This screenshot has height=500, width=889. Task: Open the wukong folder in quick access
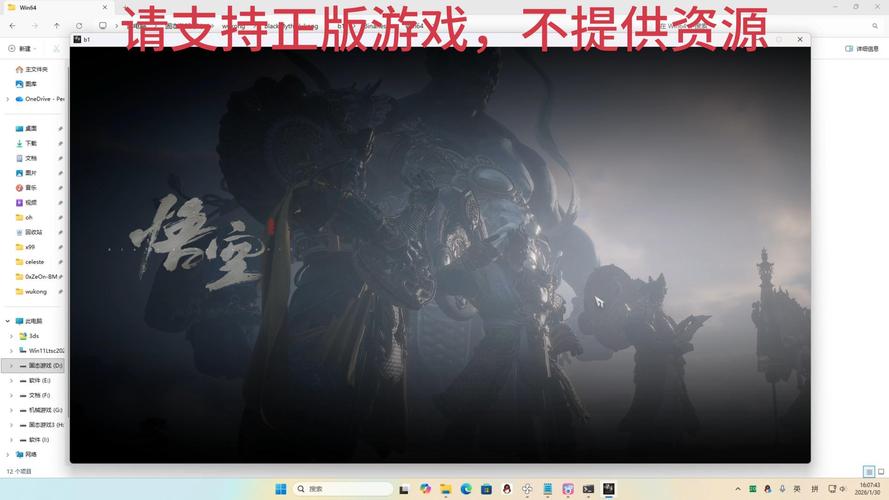tap(31, 291)
